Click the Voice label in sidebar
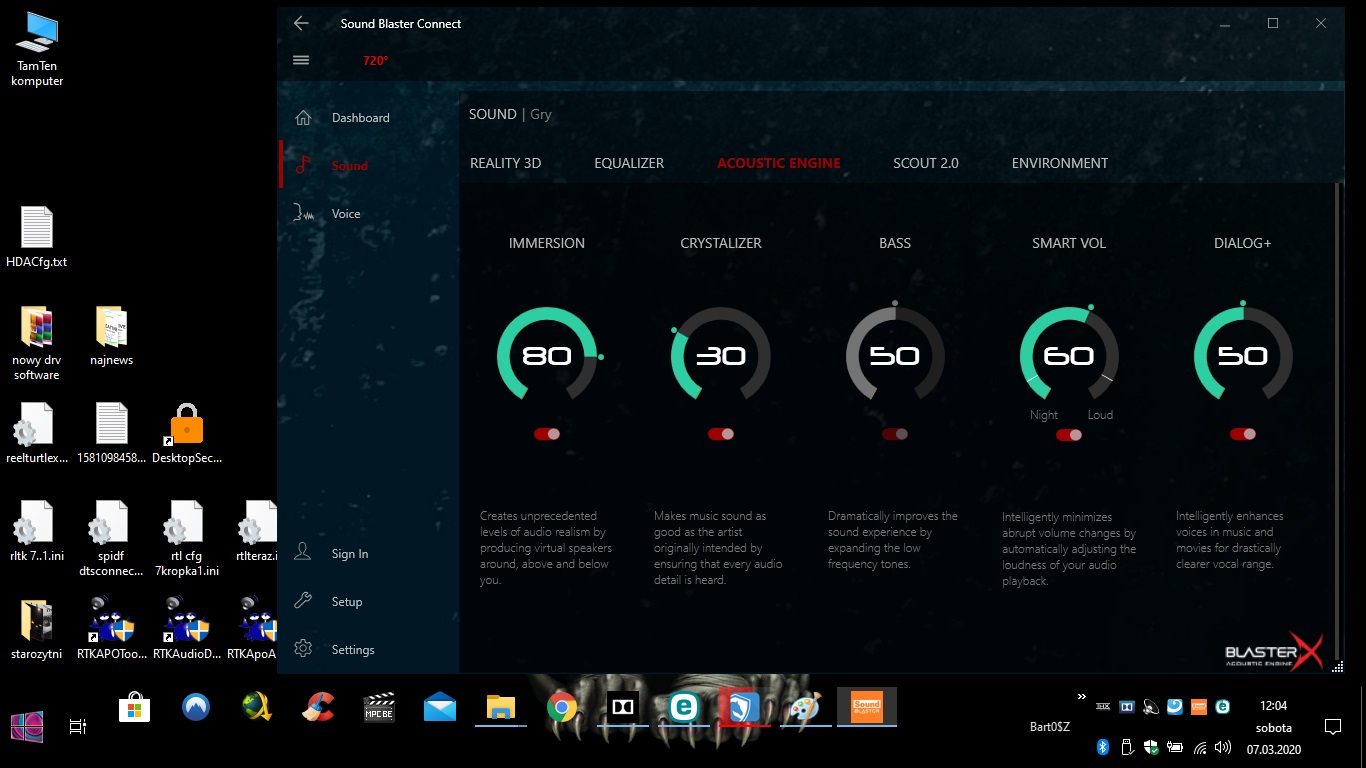 346,214
